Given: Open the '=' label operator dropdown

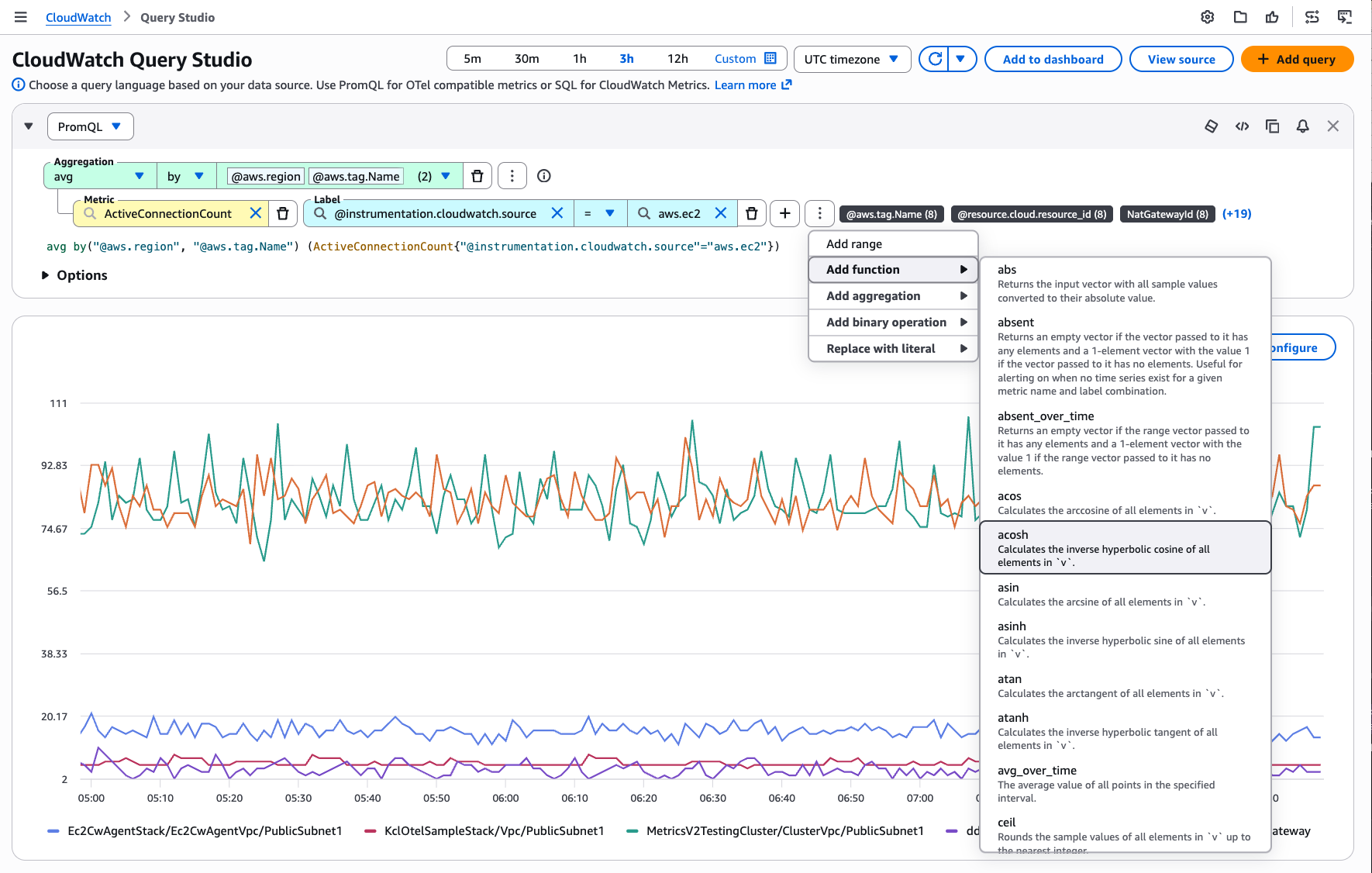Looking at the screenshot, I should [600, 213].
